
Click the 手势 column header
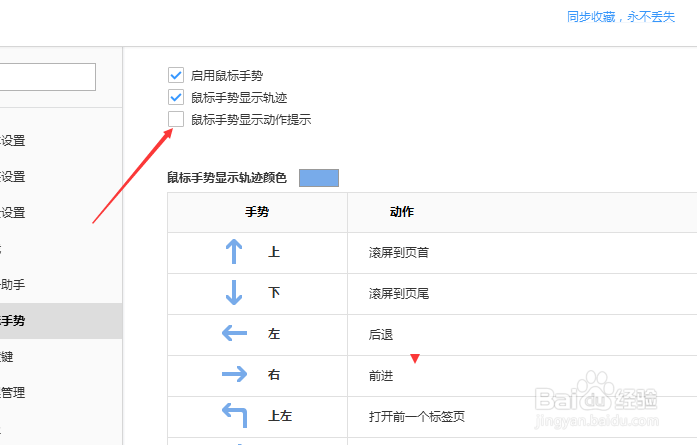pyautogui.click(x=257, y=212)
